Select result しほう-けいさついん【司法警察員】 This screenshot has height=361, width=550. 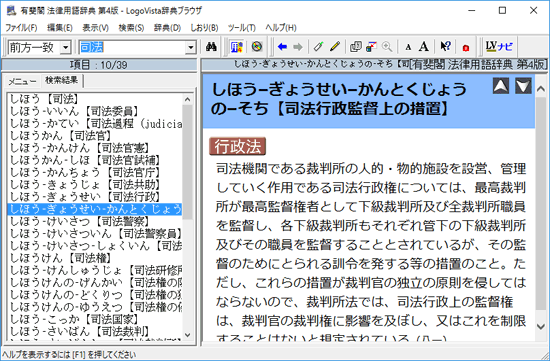[x=95, y=234]
